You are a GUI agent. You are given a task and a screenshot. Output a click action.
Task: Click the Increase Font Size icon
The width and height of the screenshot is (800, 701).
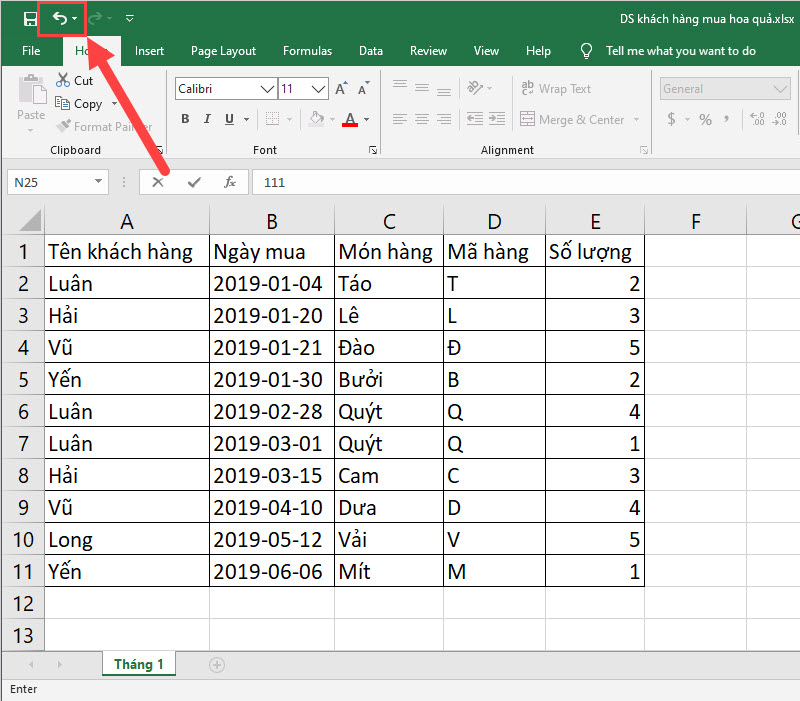[x=341, y=89]
